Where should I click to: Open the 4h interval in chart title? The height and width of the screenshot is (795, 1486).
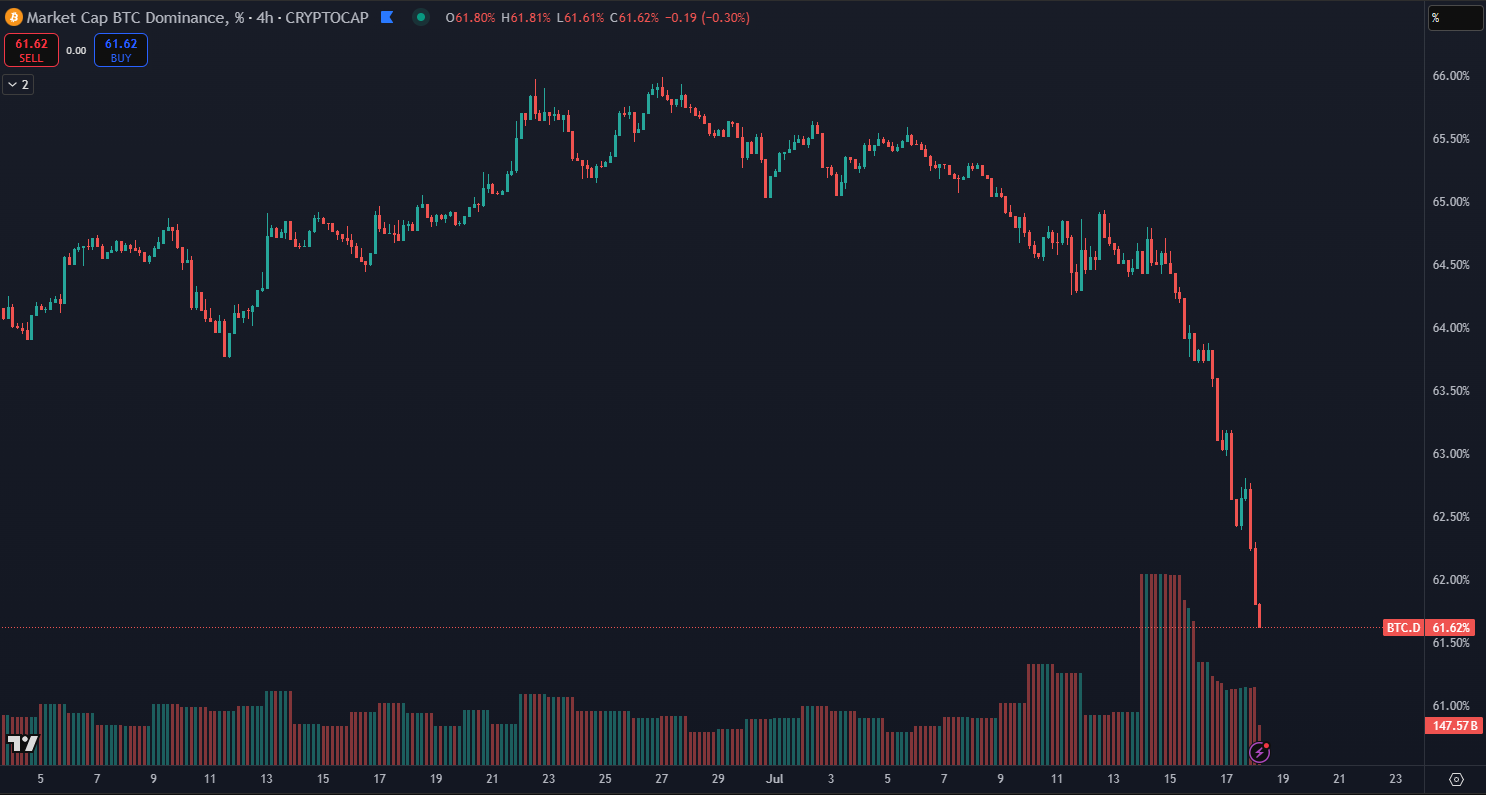[263, 17]
